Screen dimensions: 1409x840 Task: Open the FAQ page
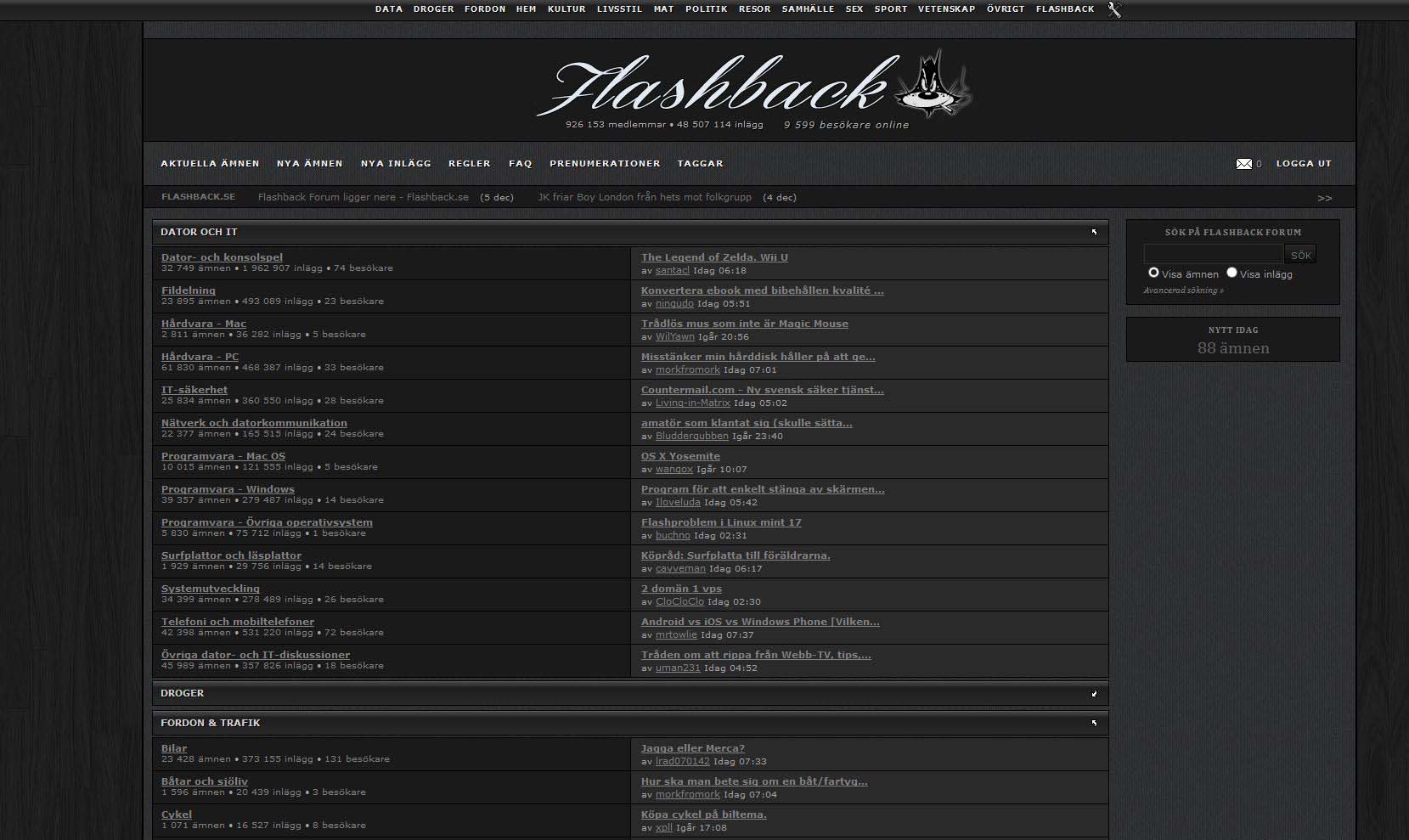click(521, 164)
